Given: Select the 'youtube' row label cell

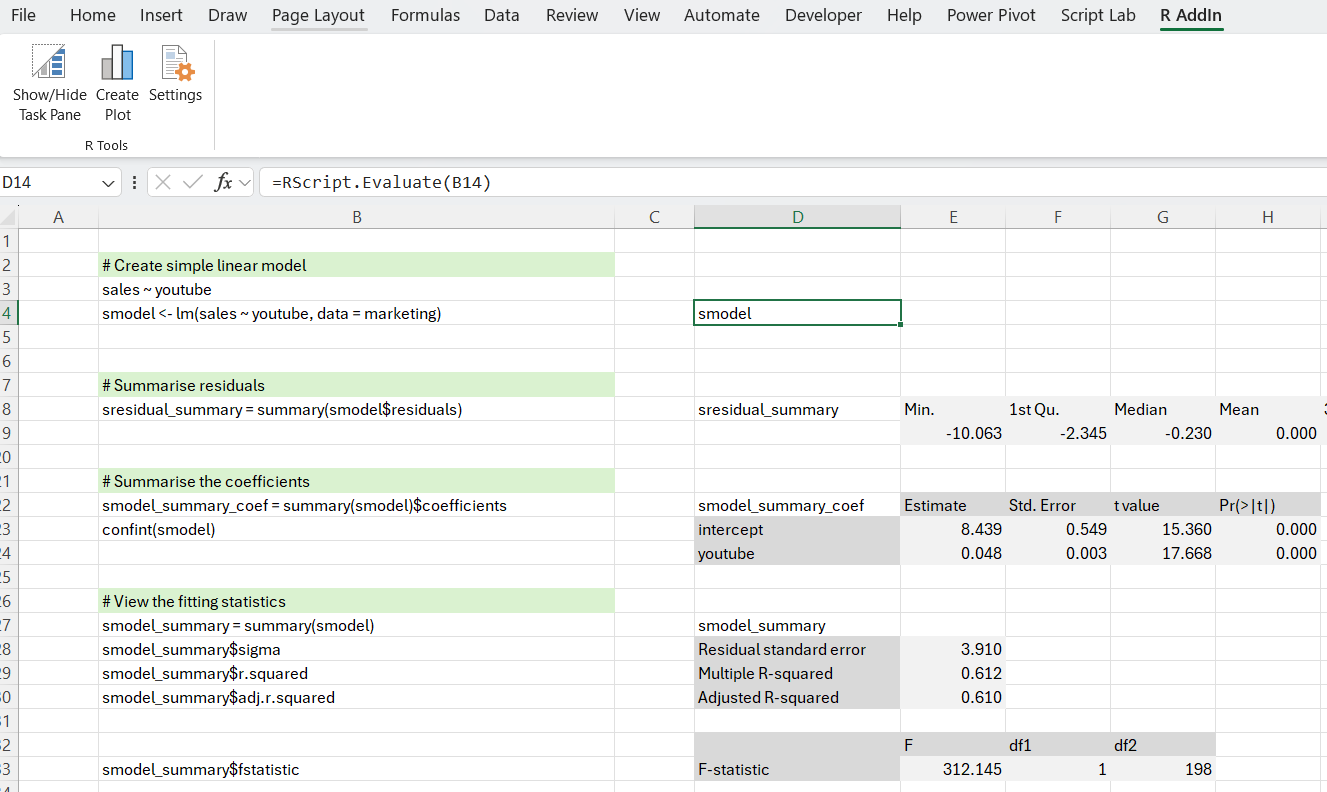Looking at the screenshot, I should 797,553.
